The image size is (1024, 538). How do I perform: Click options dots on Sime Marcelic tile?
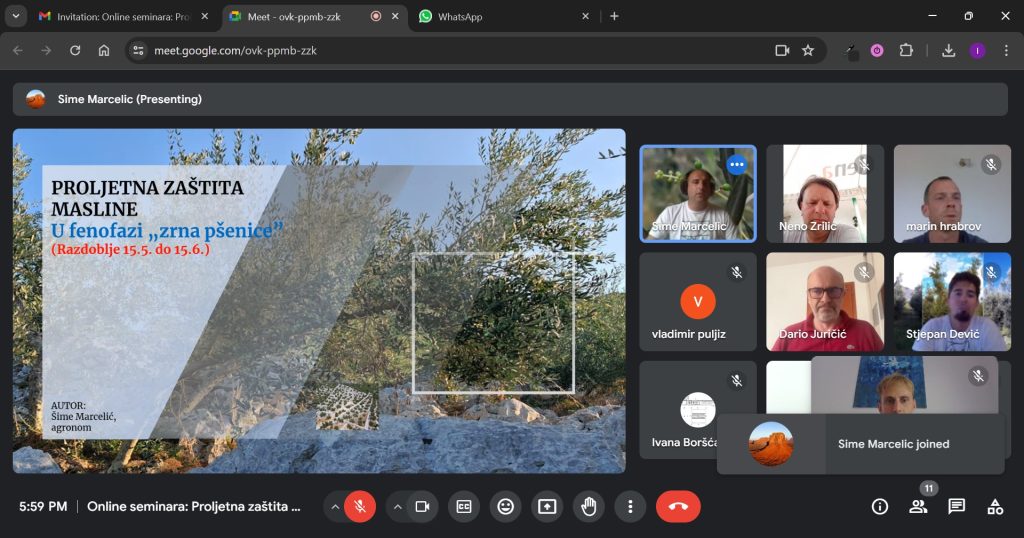tap(737, 164)
